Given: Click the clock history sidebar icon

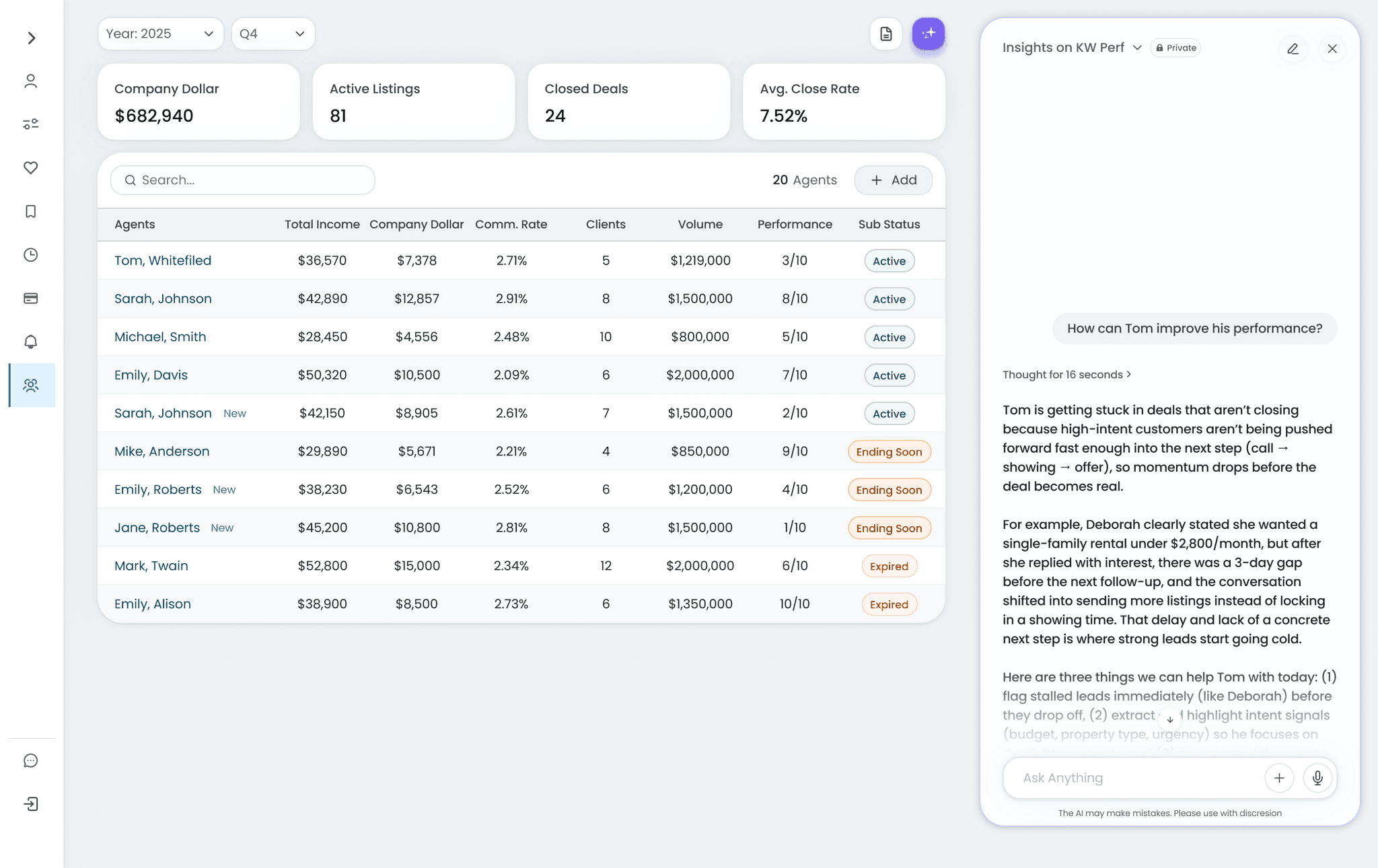Looking at the screenshot, I should [31, 255].
